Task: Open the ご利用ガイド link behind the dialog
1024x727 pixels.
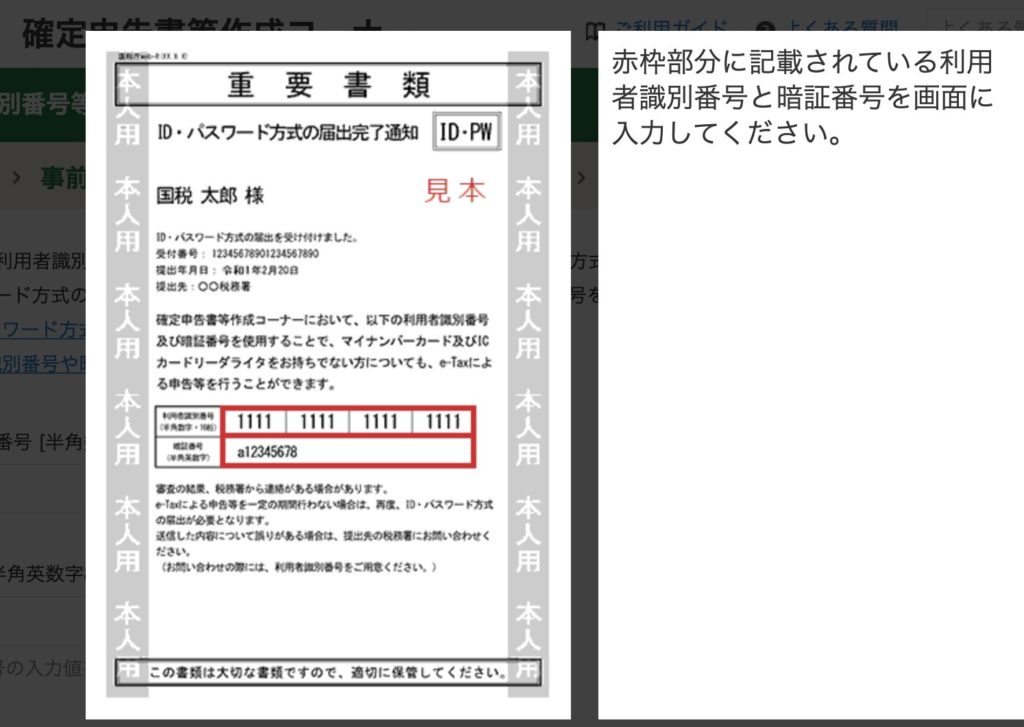Action: click(671, 27)
